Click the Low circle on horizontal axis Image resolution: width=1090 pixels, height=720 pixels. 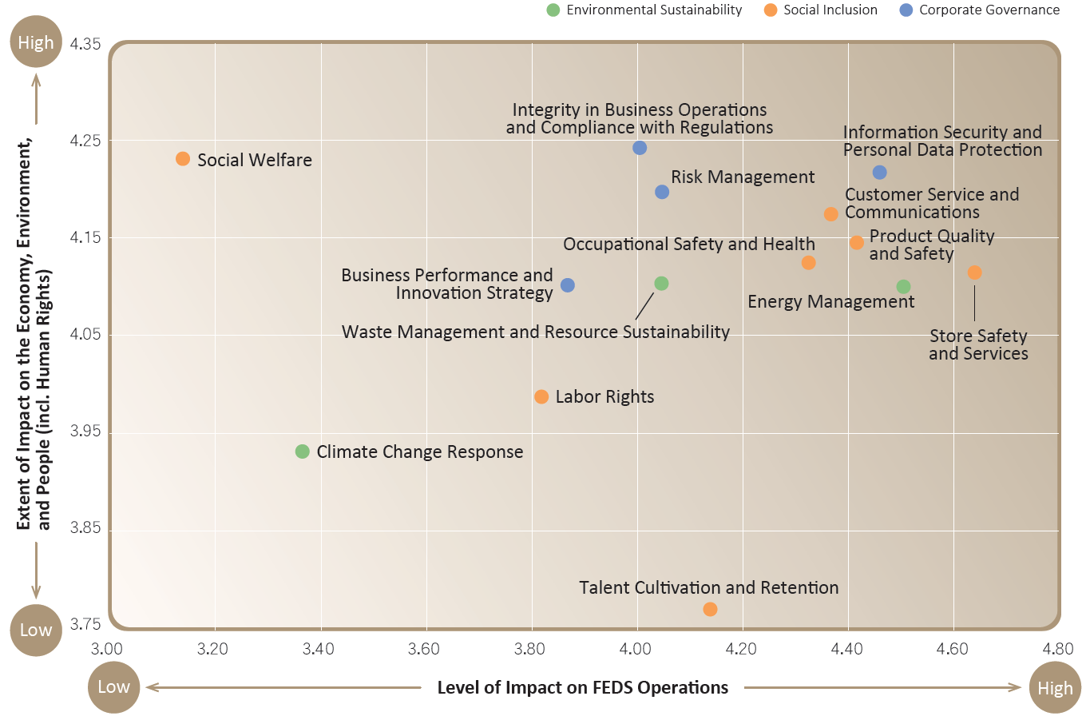(113, 687)
